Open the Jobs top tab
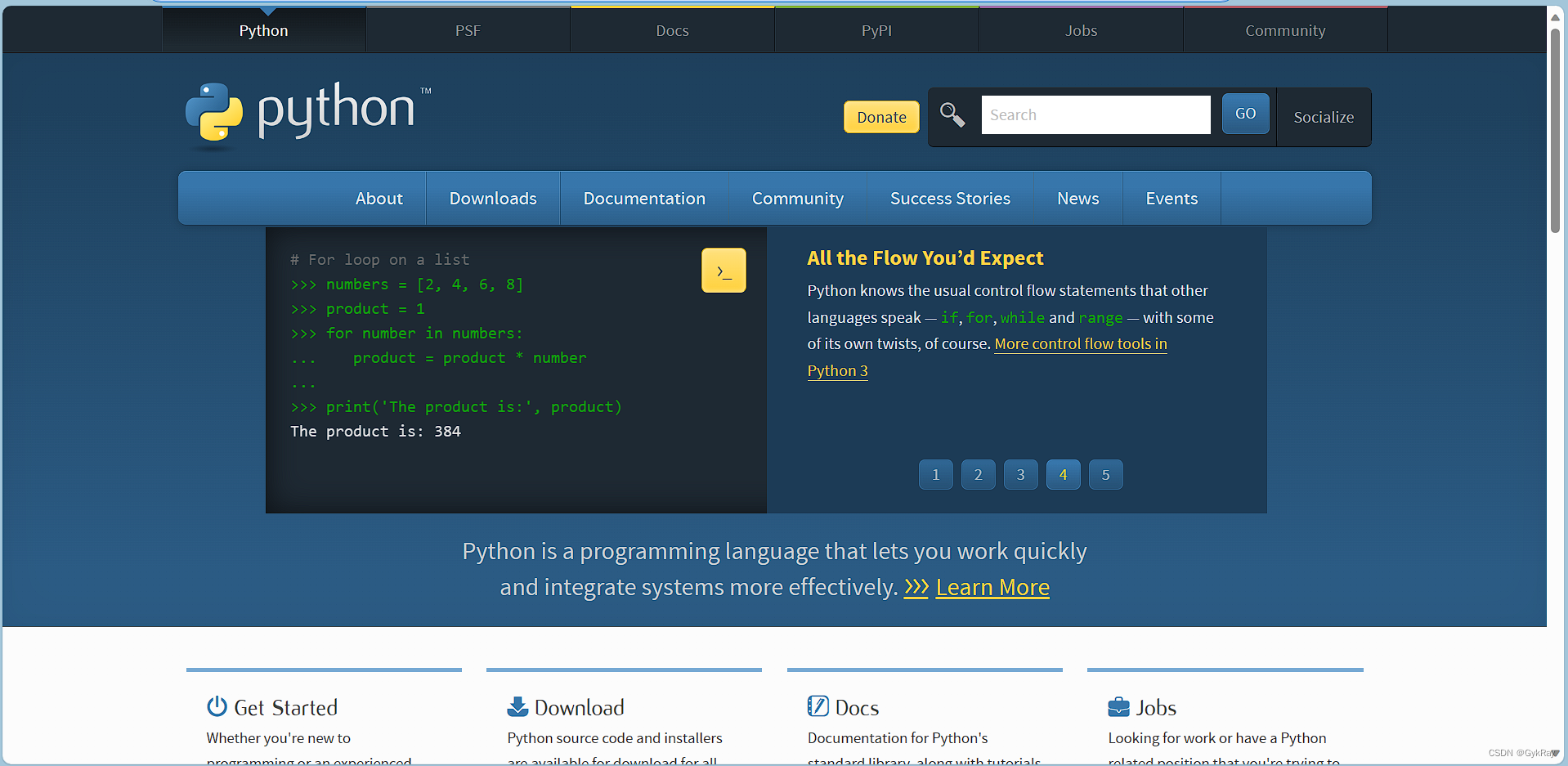Image resolution: width=1568 pixels, height=766 pixels. (1081, 30)
